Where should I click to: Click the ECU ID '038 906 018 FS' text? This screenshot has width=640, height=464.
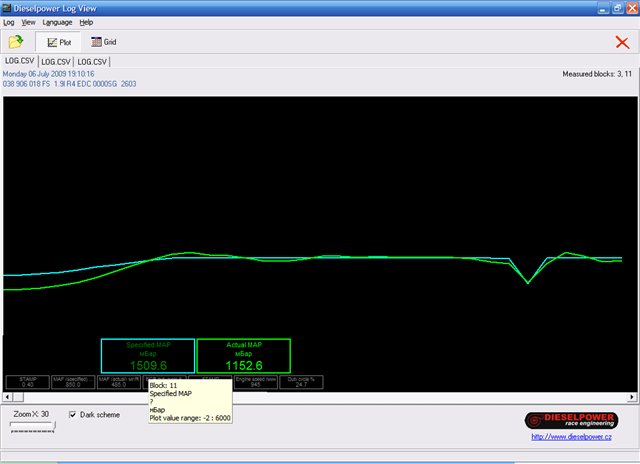coord(26,84)
